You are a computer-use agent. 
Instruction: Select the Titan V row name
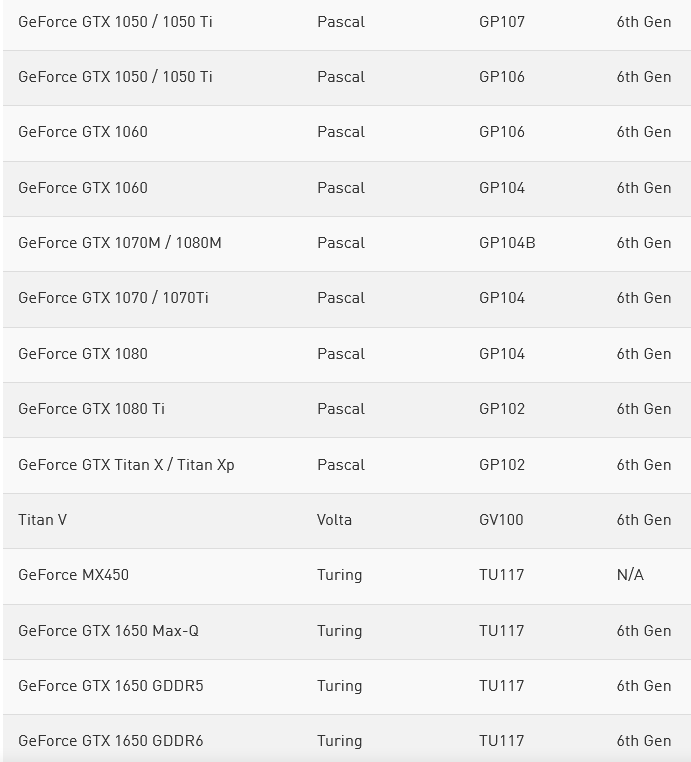tap(43, 520)
